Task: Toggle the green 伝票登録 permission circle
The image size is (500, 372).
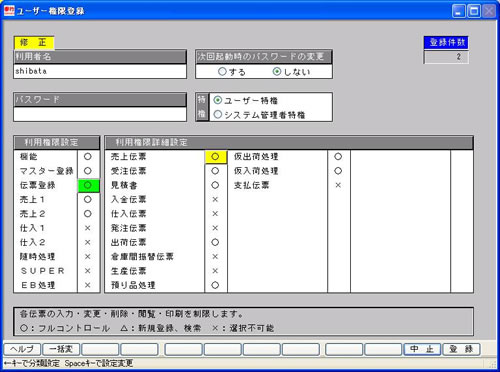Action: (88, 185)
